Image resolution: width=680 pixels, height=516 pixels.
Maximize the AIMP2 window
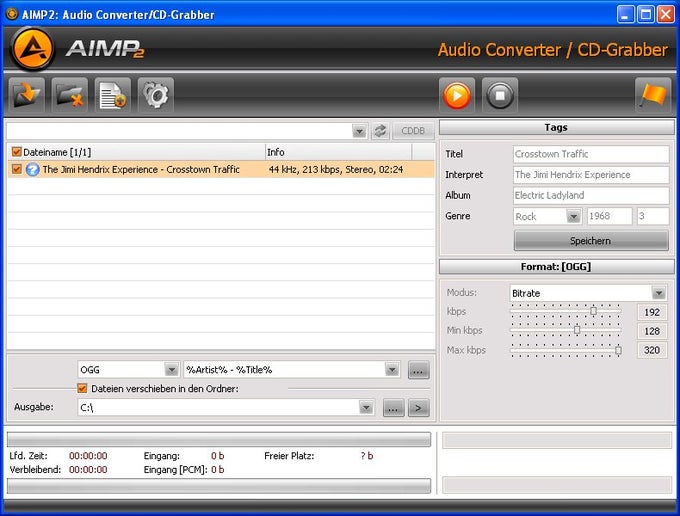645,14
